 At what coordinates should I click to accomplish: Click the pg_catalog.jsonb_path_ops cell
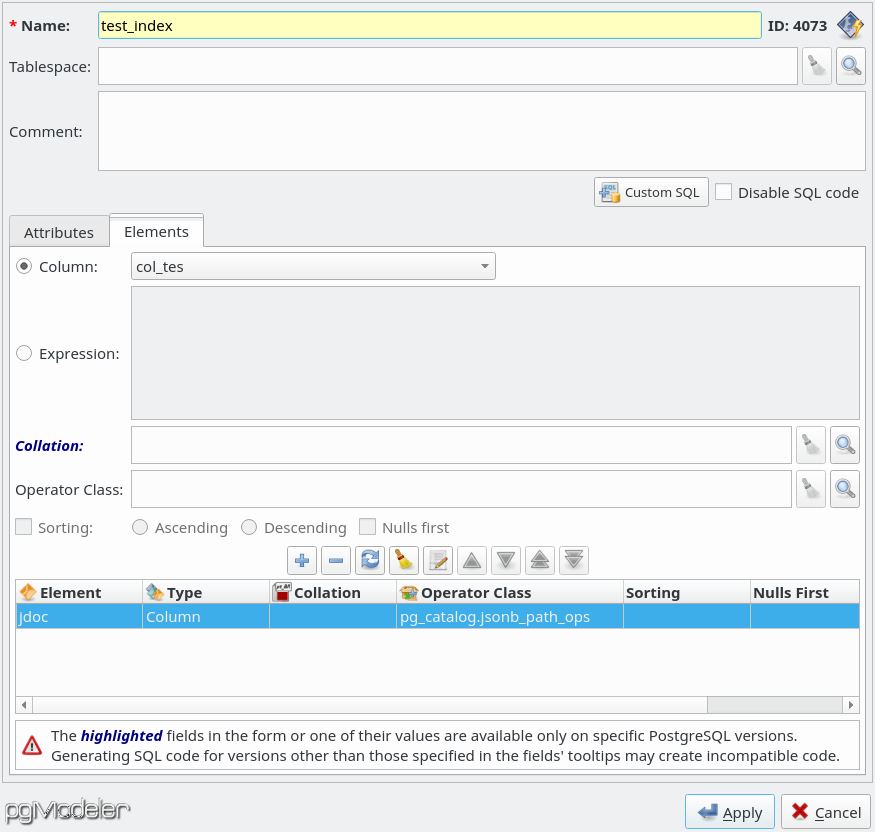click(510, 617)
